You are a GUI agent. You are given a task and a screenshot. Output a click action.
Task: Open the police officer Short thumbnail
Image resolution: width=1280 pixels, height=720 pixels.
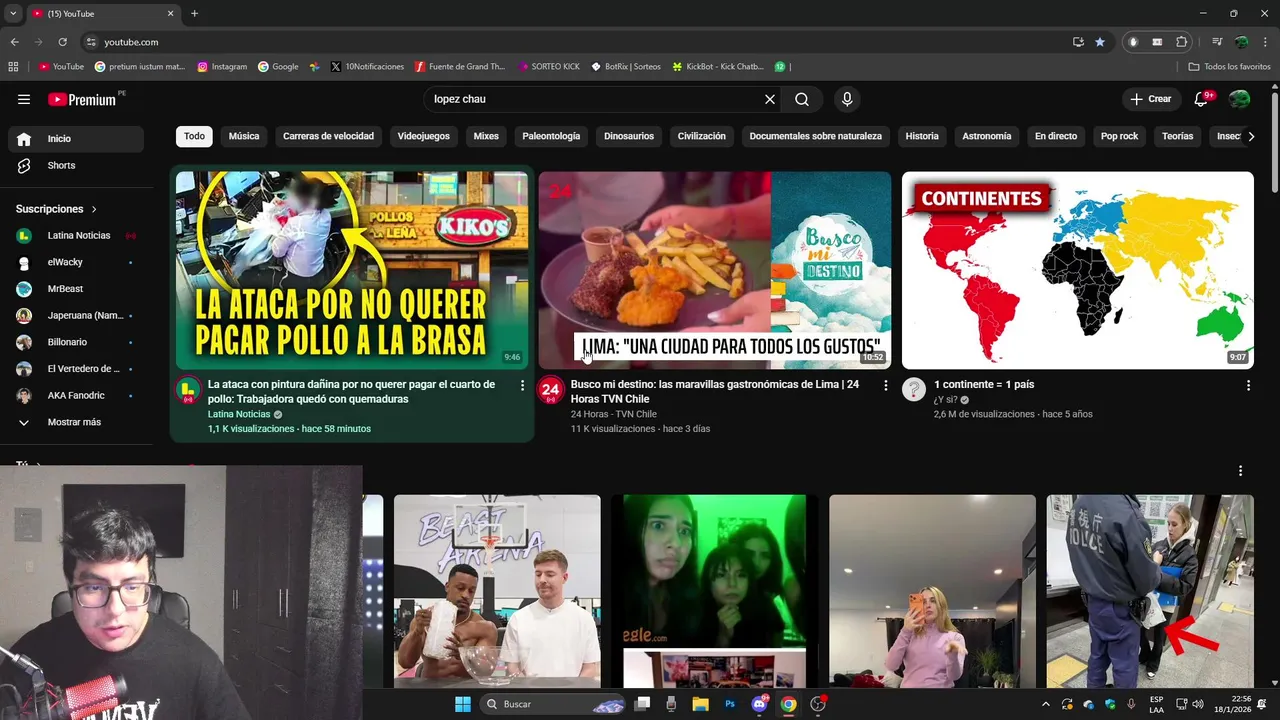(x=1150, y=591)
